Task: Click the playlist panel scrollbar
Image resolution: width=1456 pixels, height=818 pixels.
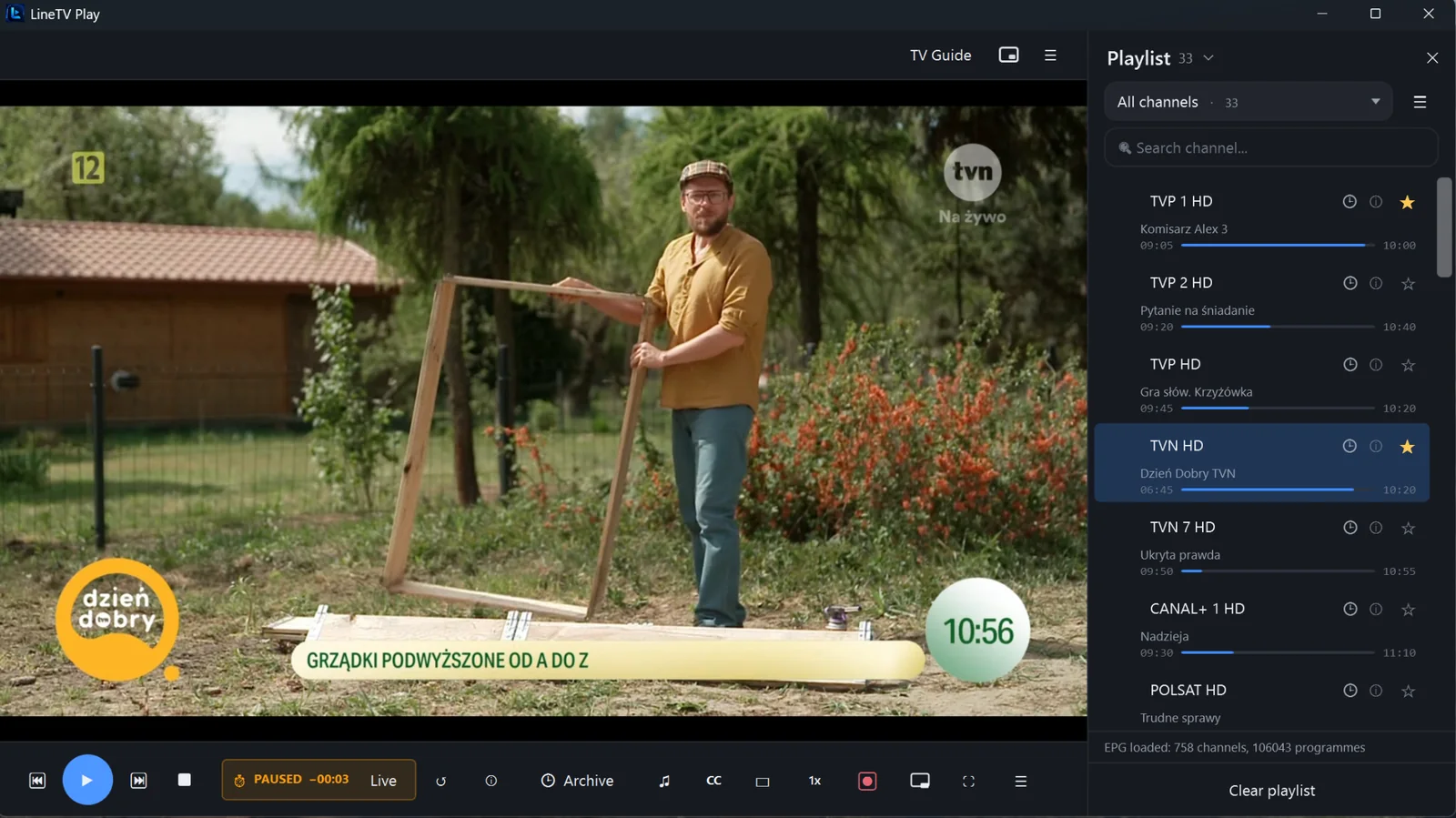Action: (1444, 227)
